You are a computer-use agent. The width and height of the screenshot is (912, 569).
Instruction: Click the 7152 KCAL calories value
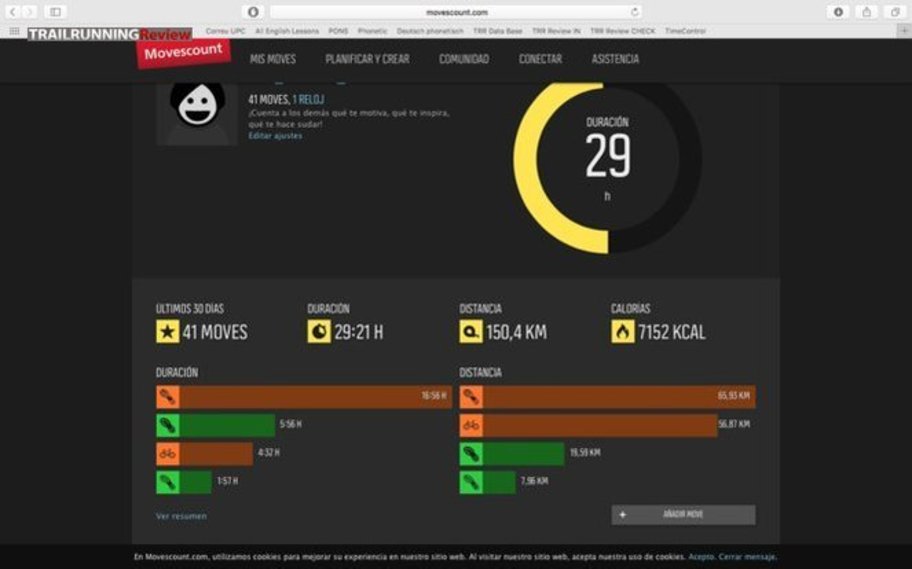click(x=672, y=332)
